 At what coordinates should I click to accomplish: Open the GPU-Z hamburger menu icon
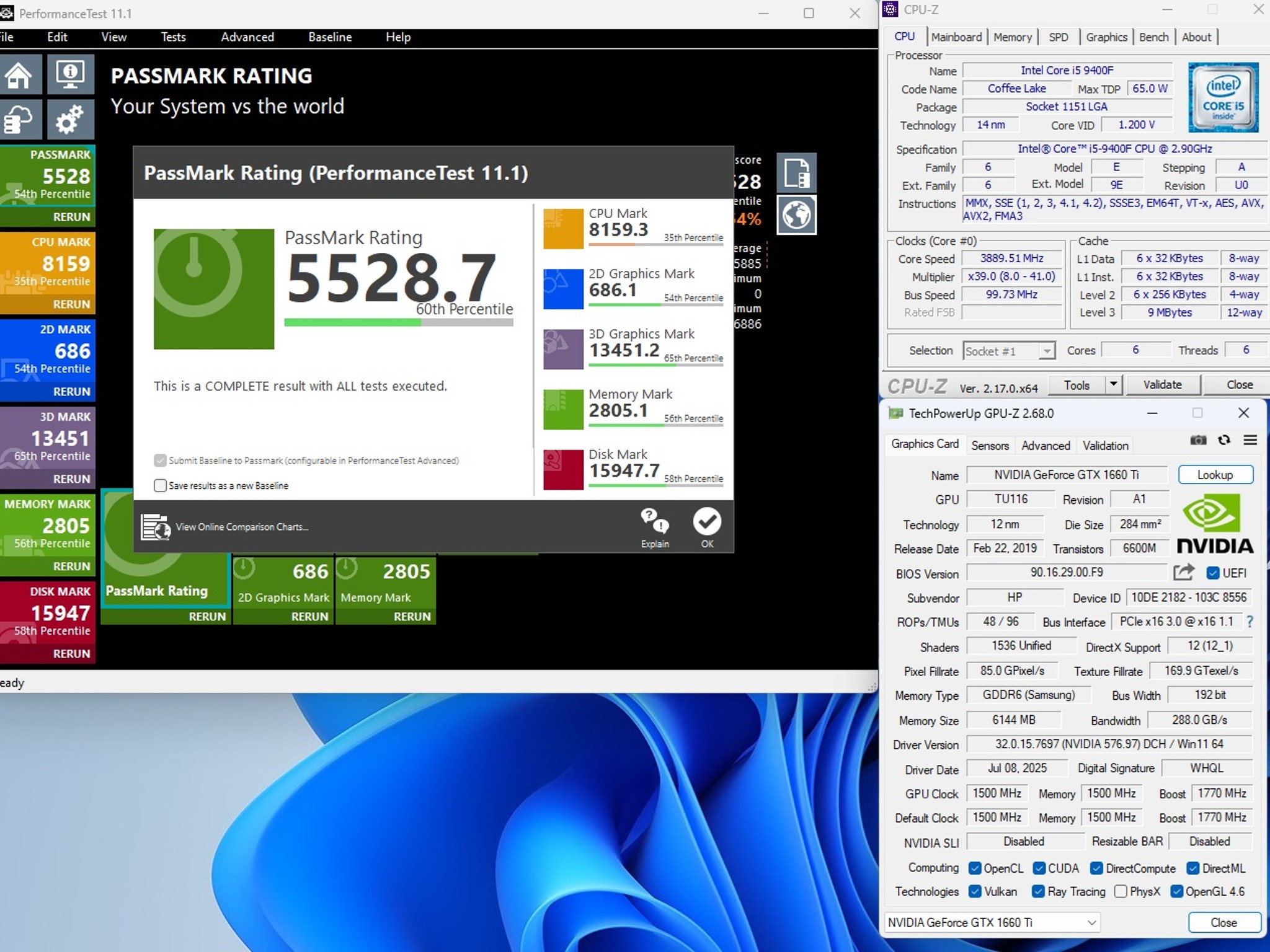1250,440
